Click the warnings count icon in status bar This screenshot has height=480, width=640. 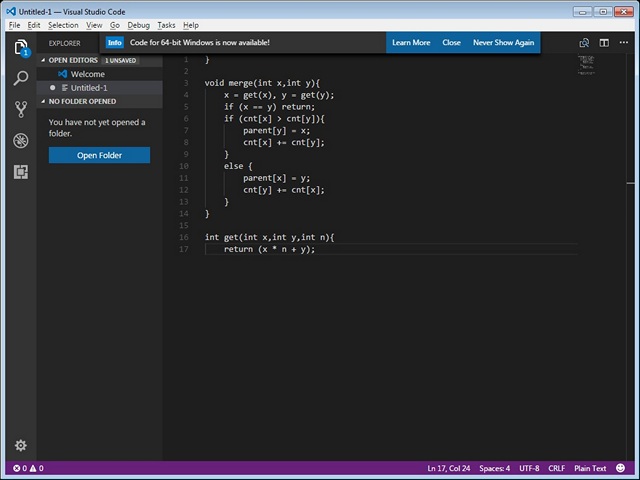coord(33,469)
